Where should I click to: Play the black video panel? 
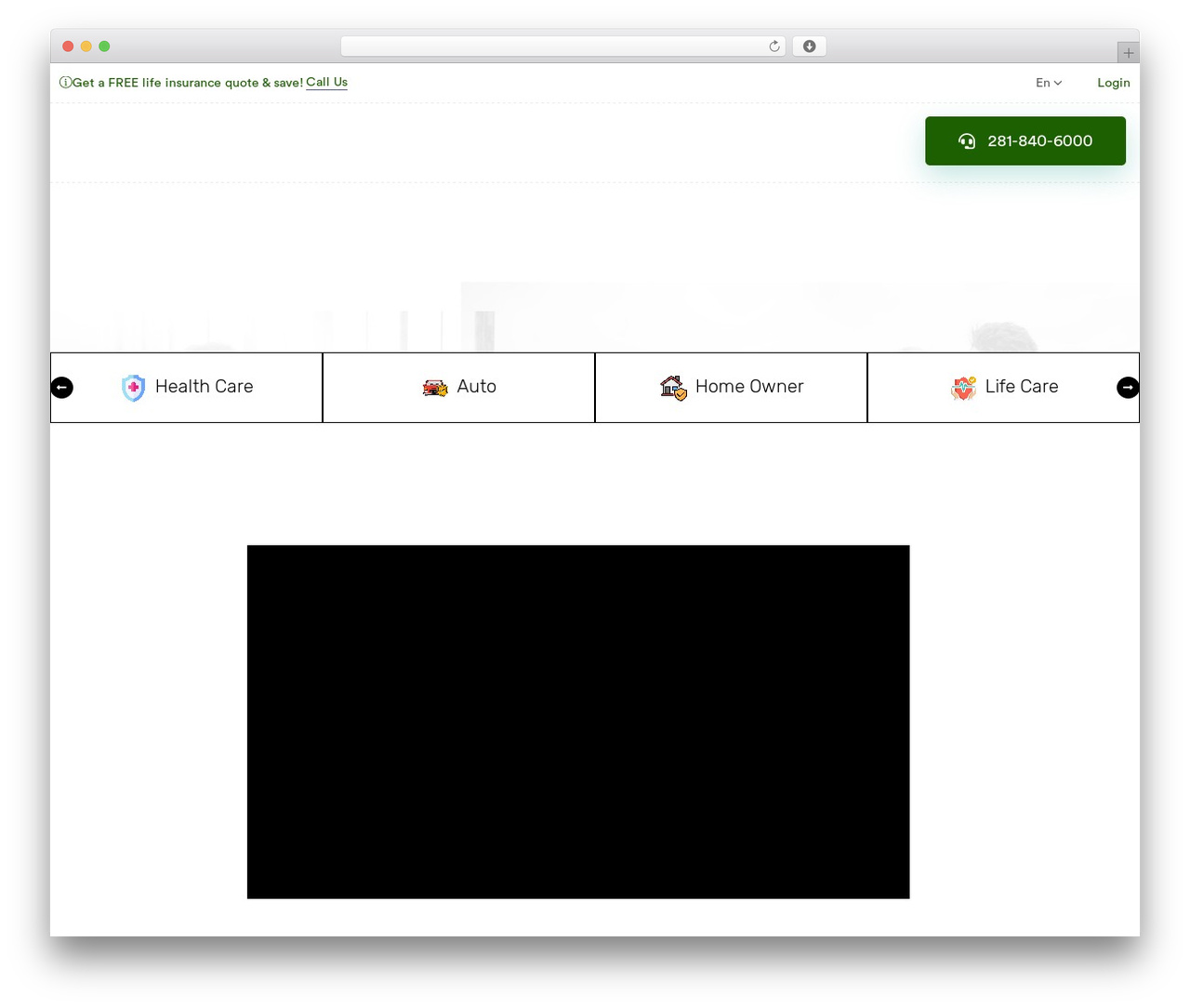pos(578,722)
